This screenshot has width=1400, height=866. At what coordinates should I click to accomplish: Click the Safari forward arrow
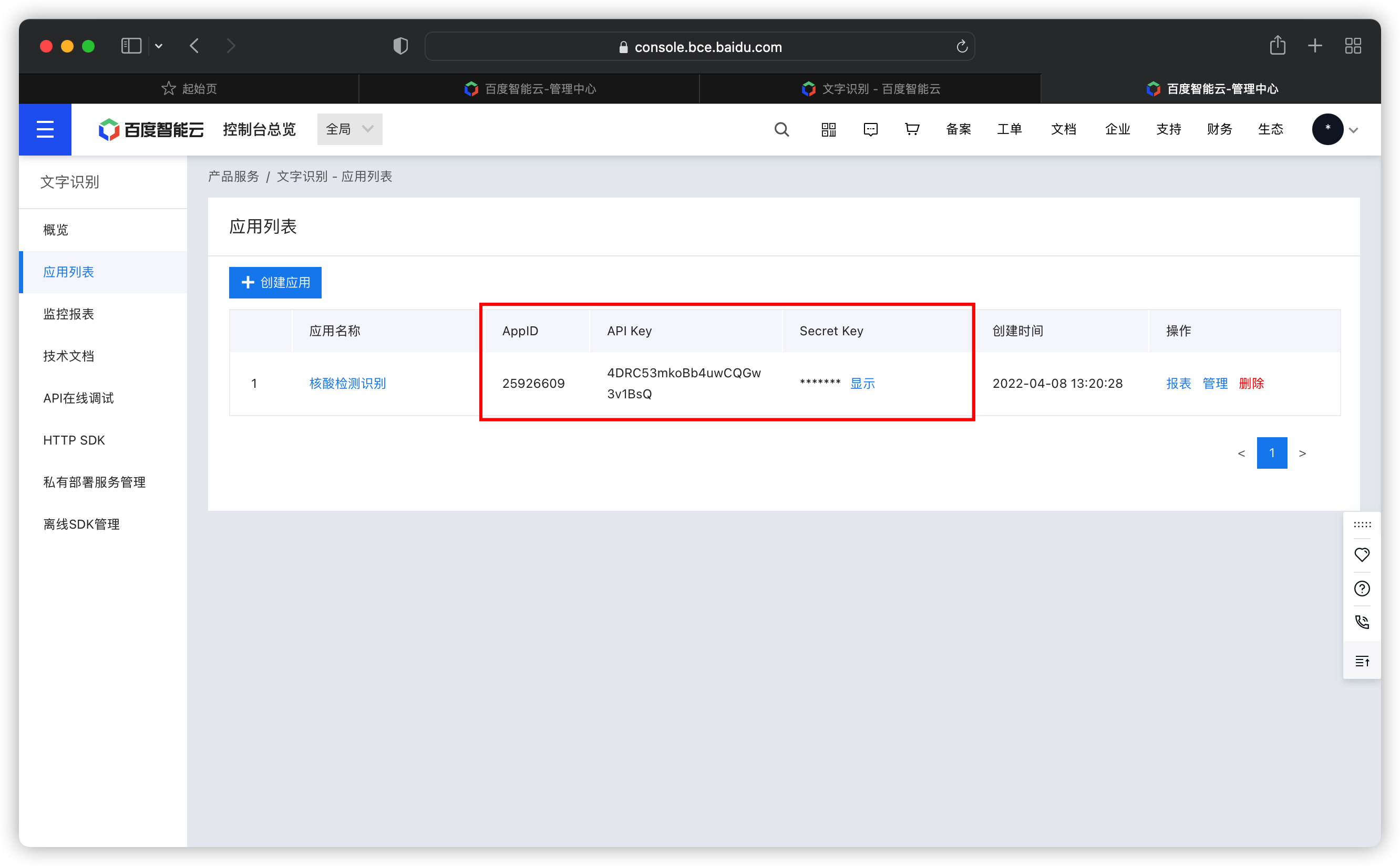tap(231, 46)
